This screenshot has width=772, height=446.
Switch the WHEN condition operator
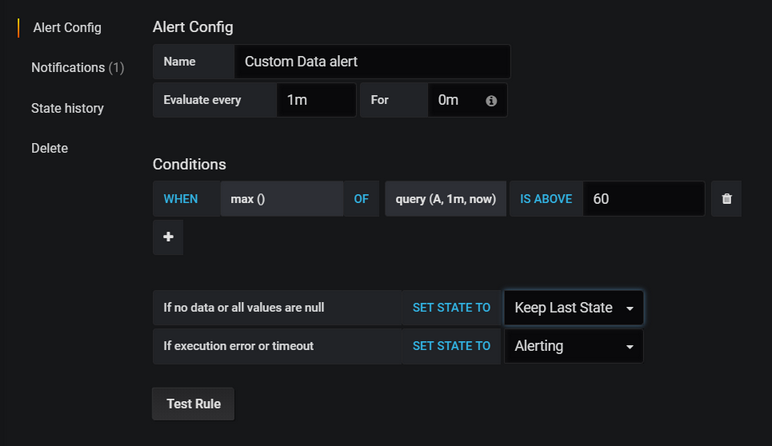click(x=181, y=199)
